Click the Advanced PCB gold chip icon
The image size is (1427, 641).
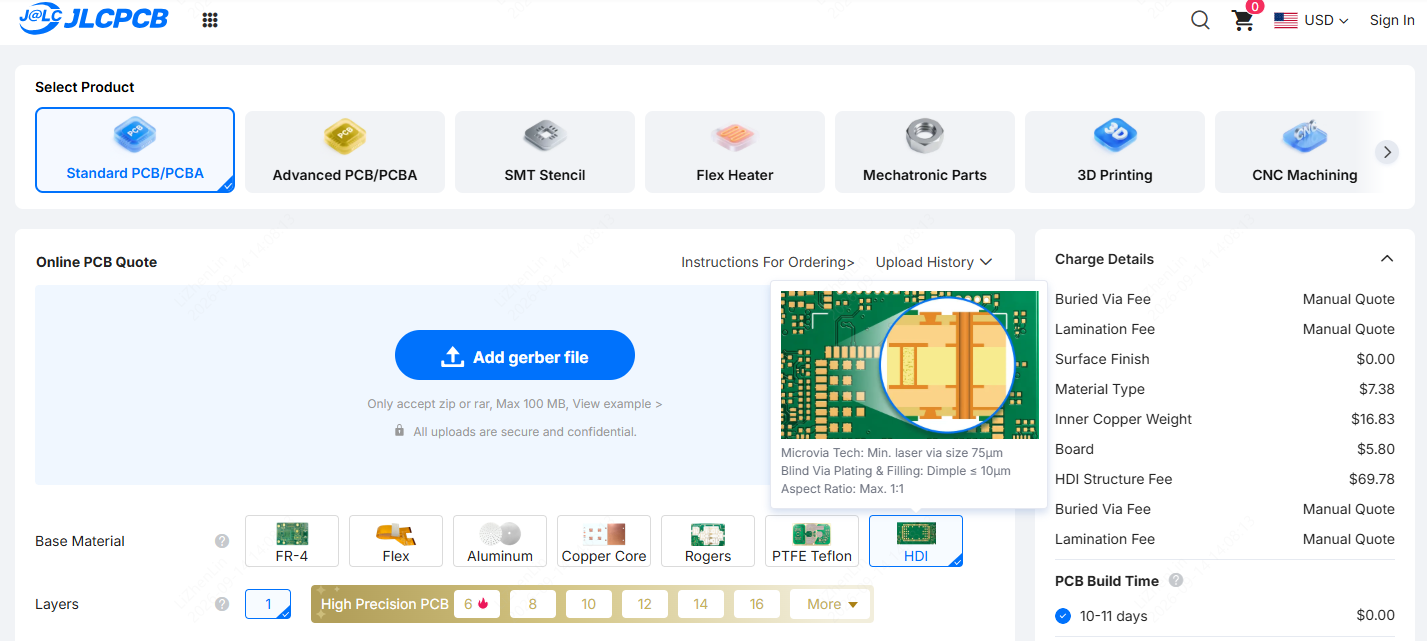click(345, 136)
